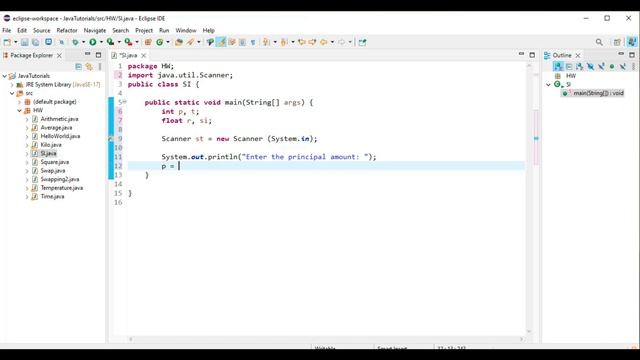Click the blue overview ruler marker
This screenshot has height=360, width=640.
pos(536,138)
